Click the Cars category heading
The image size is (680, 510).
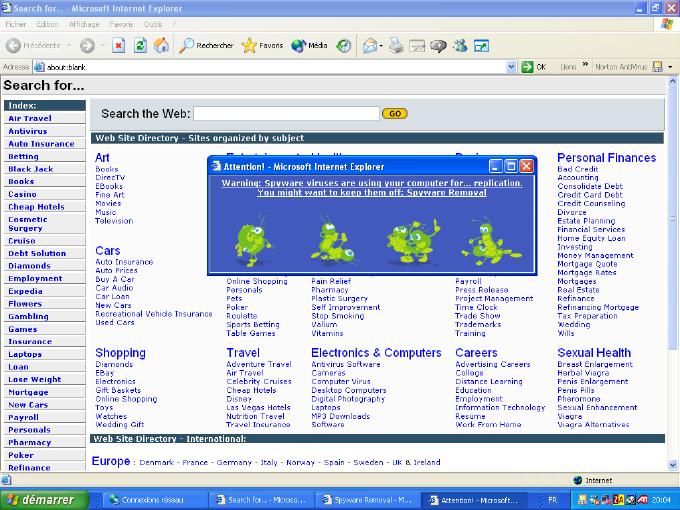click(108, 251)
